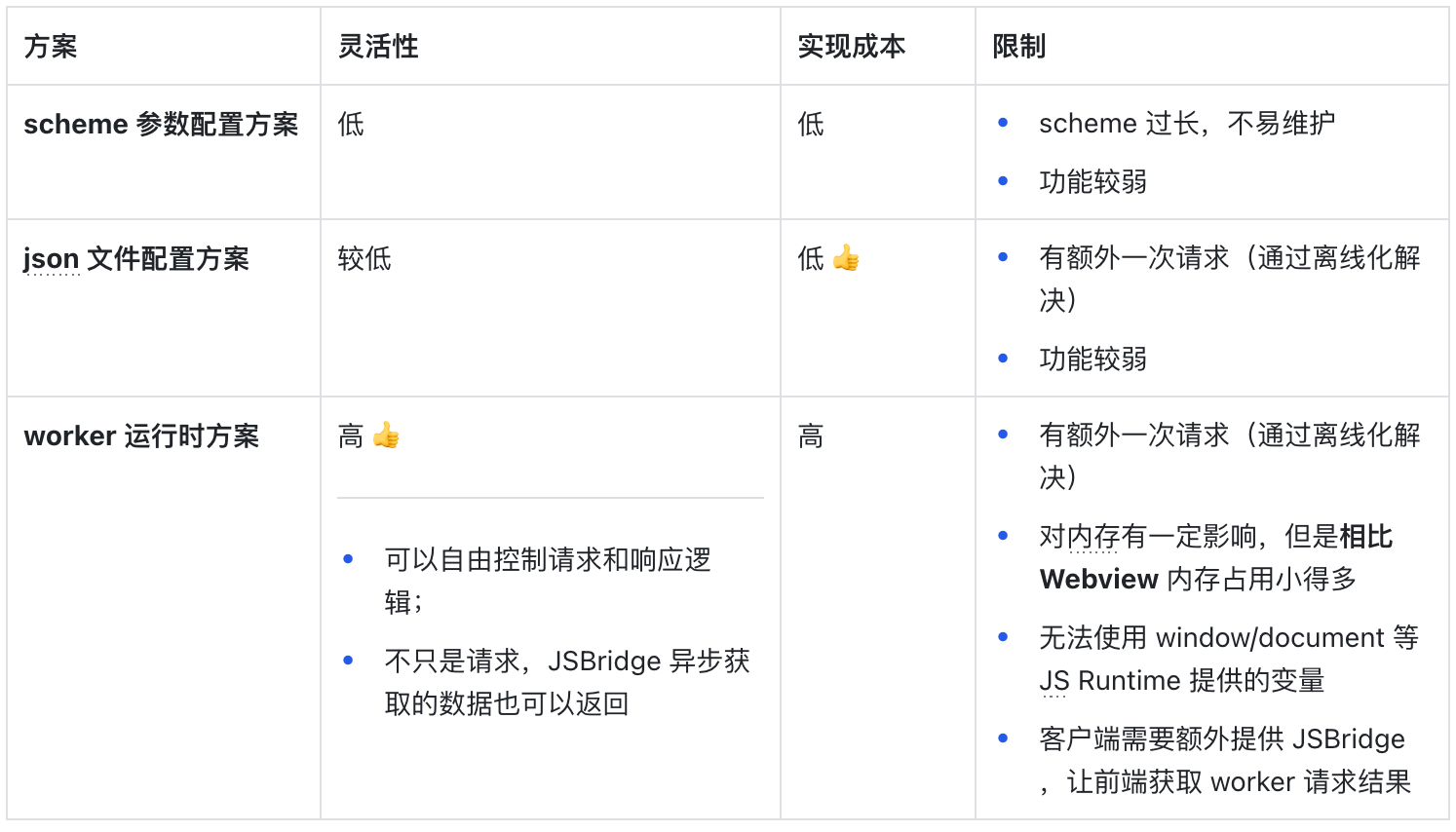Click the thumbs-up emoji beside 低 in json row

pyautogui.click(x=846, y=258)
